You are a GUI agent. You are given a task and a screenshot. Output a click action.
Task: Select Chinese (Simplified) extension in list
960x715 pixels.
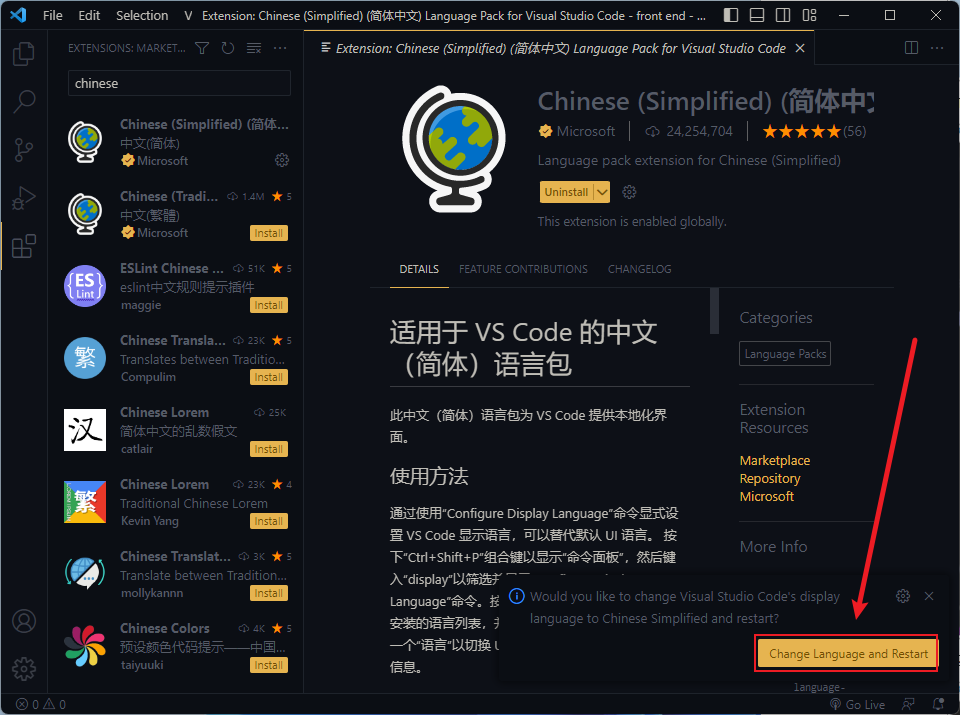point(178,143)
